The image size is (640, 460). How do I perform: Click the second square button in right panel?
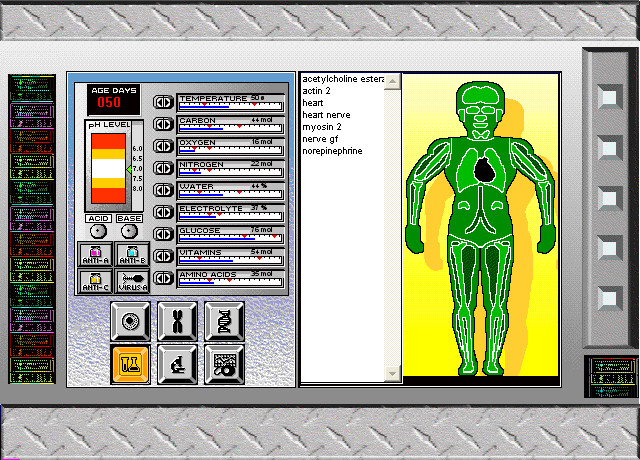(x=609, y=148)
